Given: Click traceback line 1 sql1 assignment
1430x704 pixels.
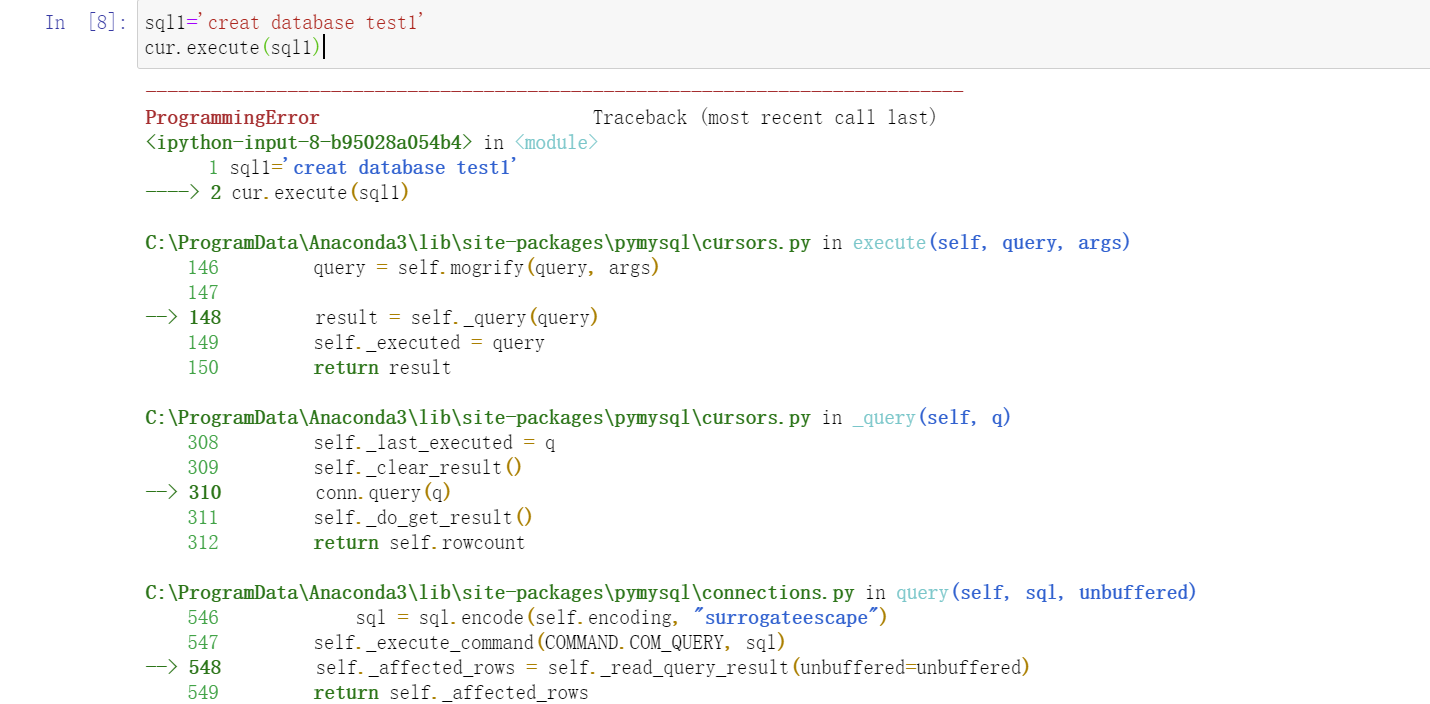Looking at the screenshot, I should click(x=363, y=168).
